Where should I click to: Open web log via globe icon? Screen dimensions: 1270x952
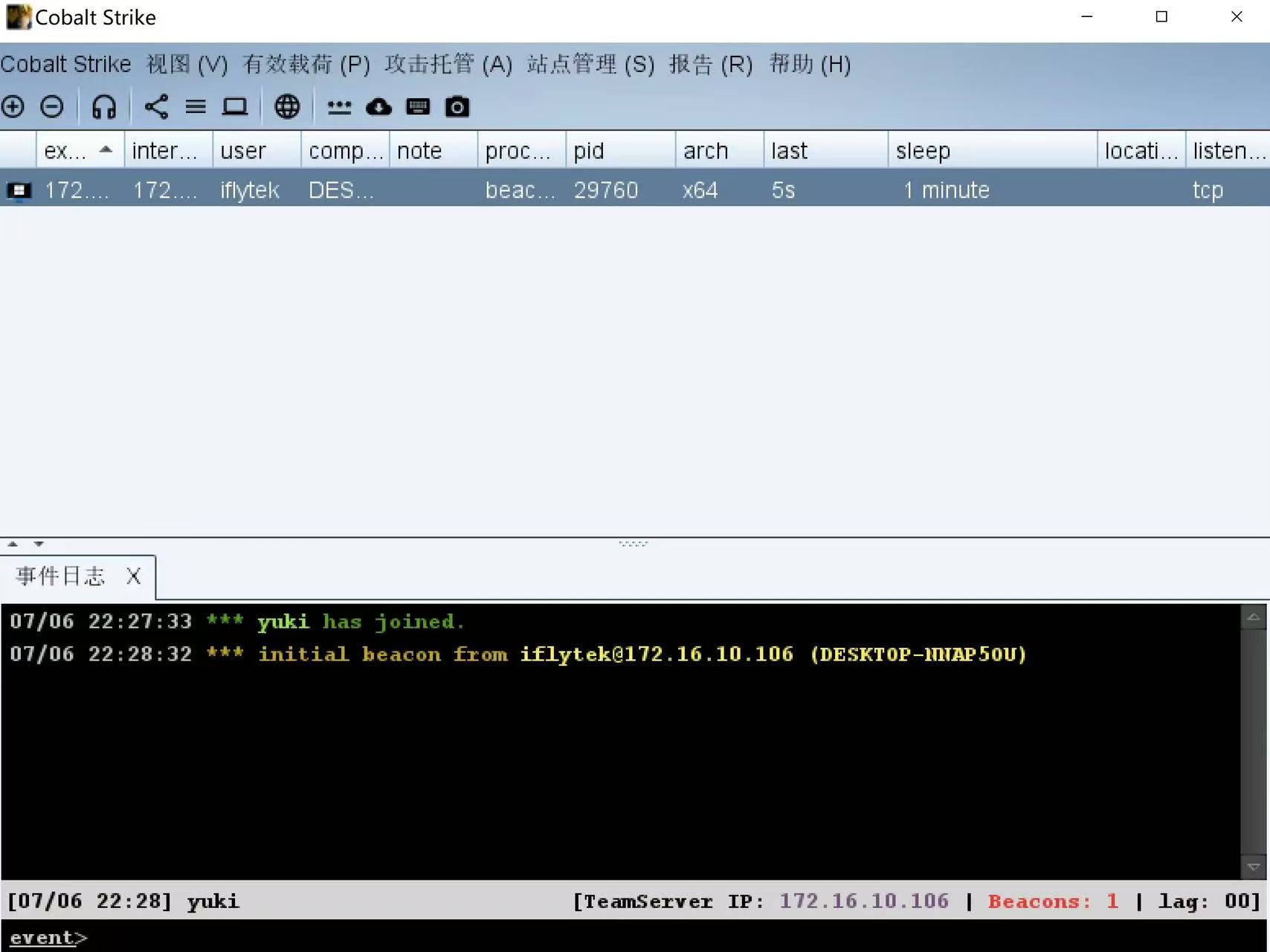pos(287,107)
